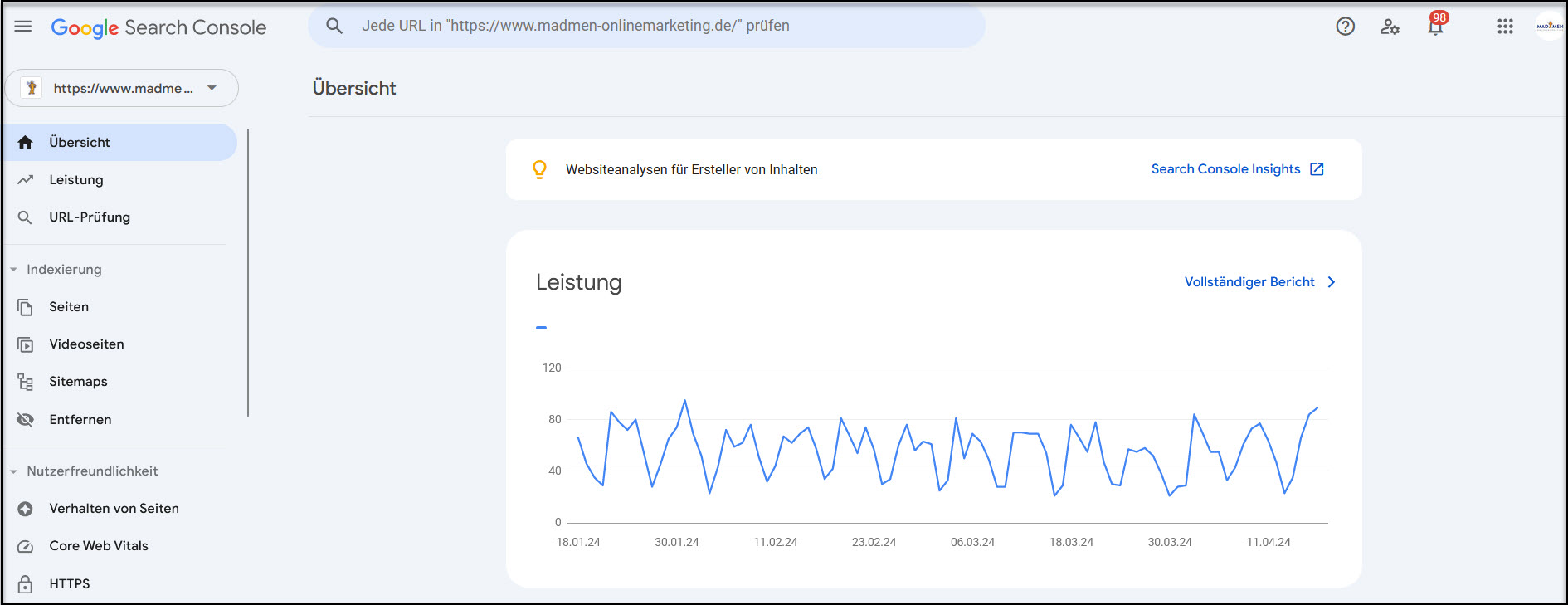1568x605 pixels.
Task: Click the chart date label 30.03.24
Action: click(1170, 542)
